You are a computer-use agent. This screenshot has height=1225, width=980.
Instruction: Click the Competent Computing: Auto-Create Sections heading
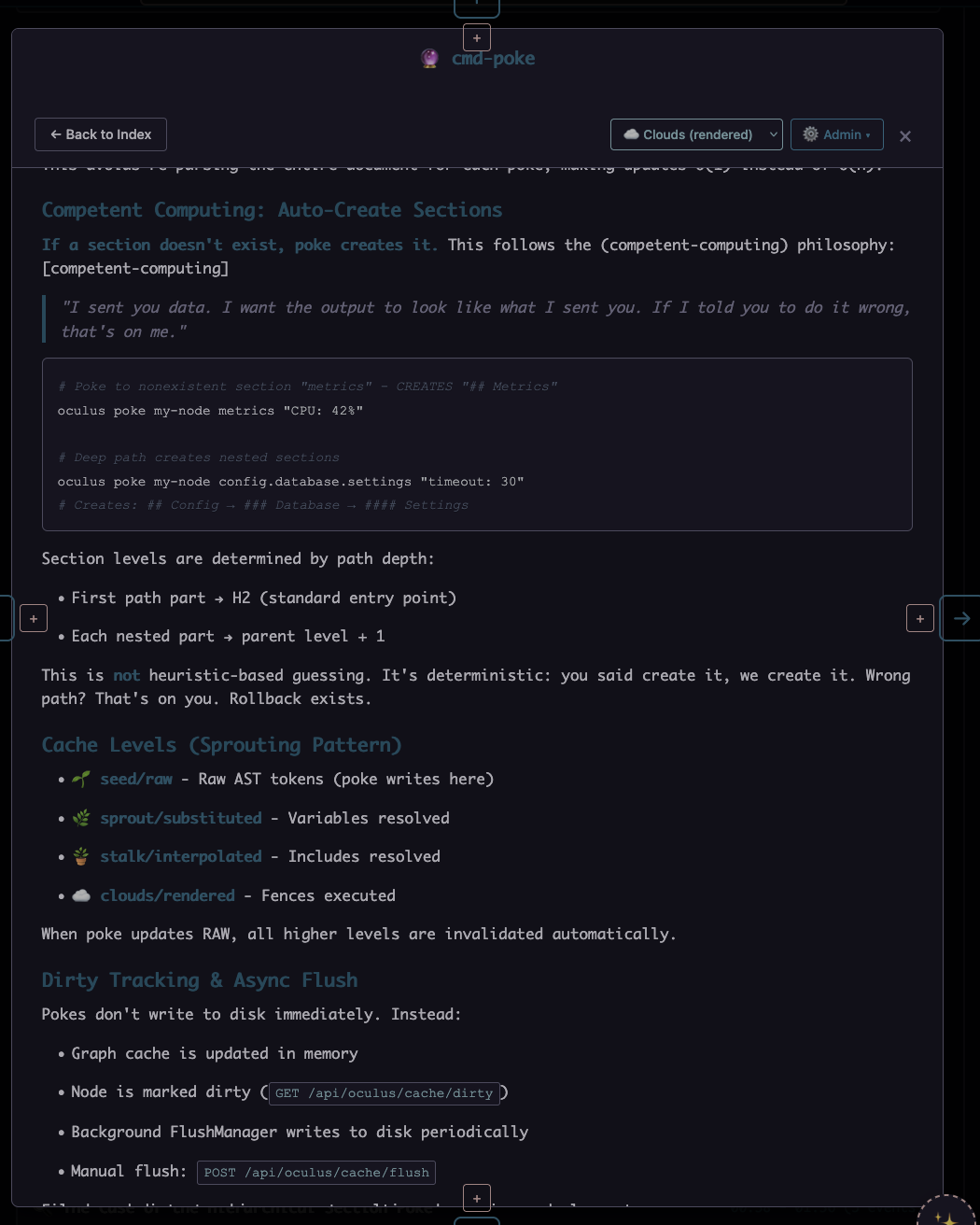272,210
